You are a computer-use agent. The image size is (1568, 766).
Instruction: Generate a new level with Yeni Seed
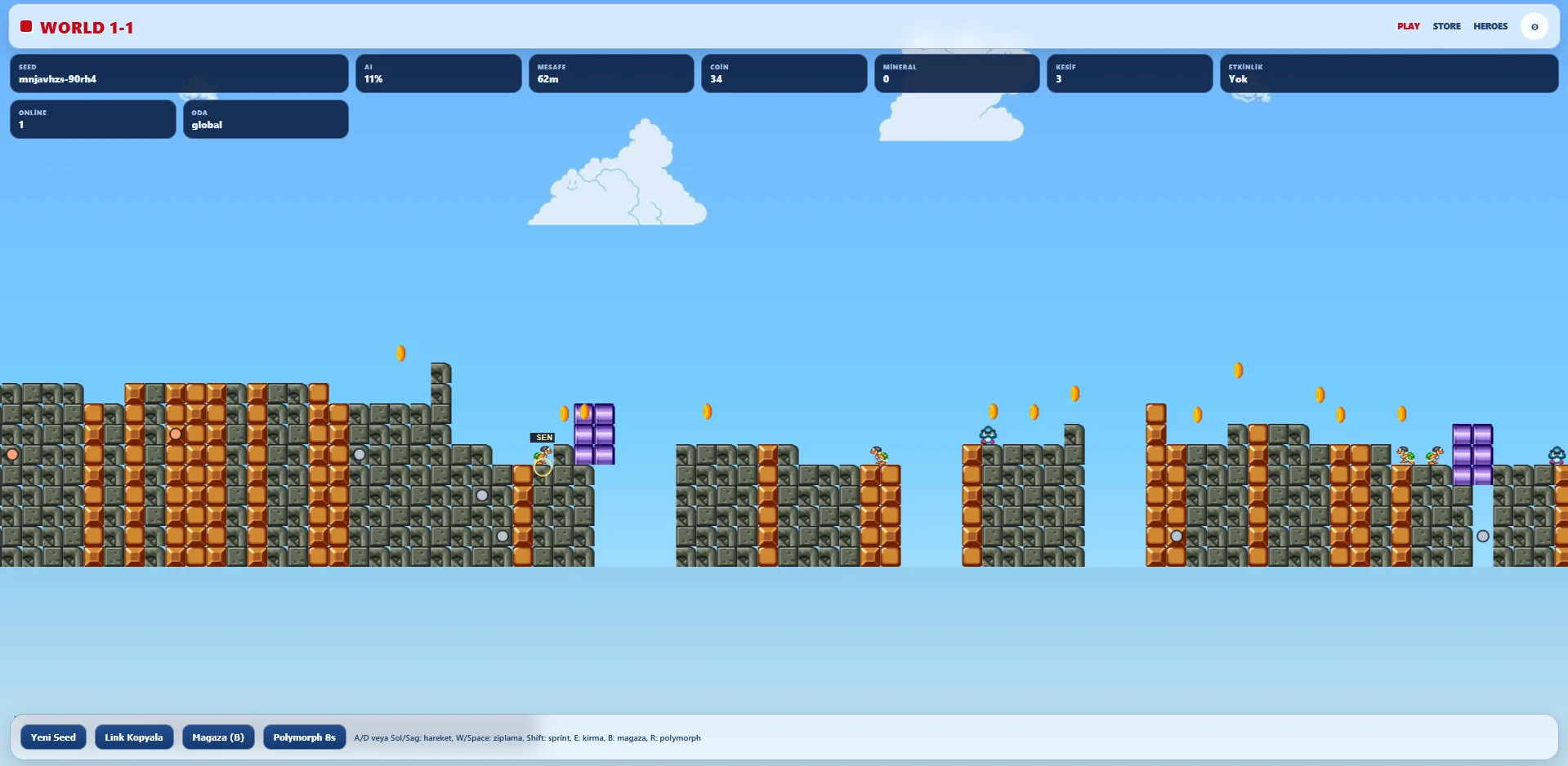(53, 737)
